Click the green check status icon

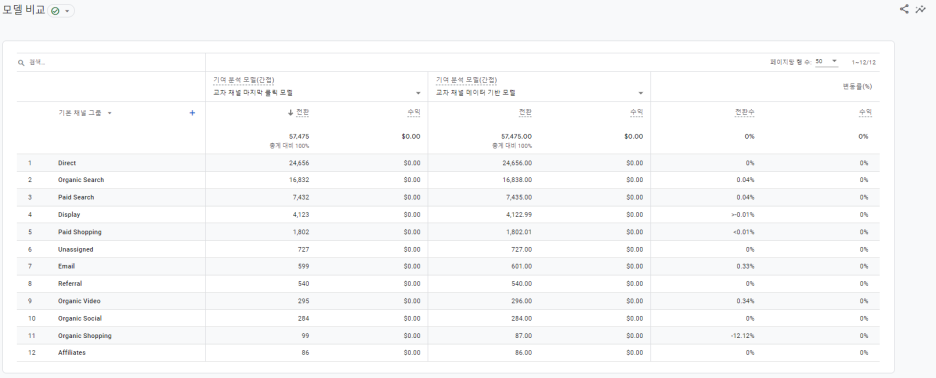coord(56,11)
